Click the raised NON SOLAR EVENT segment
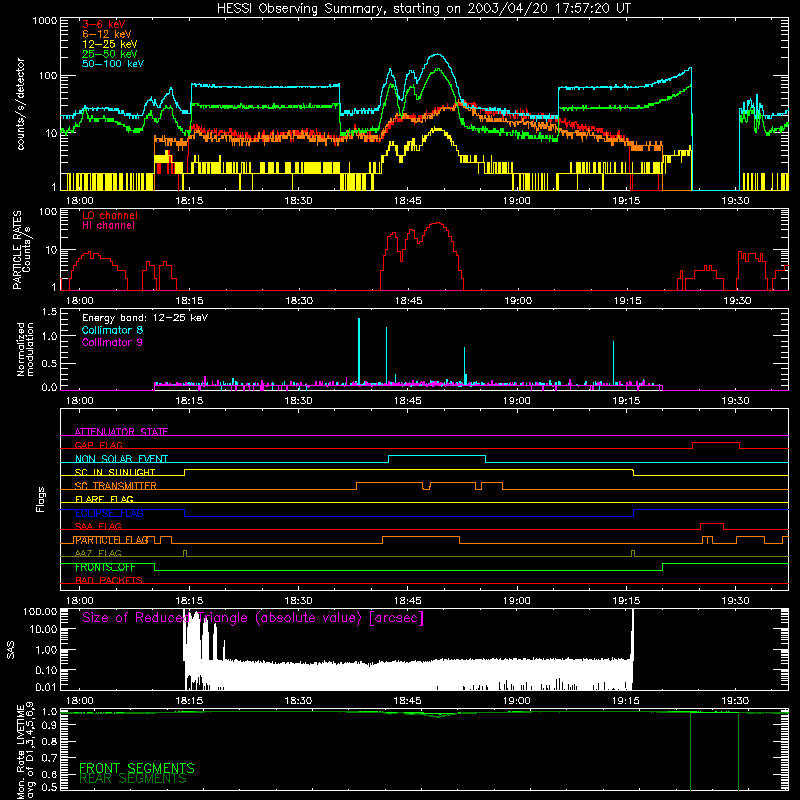 tap(437, 456)
